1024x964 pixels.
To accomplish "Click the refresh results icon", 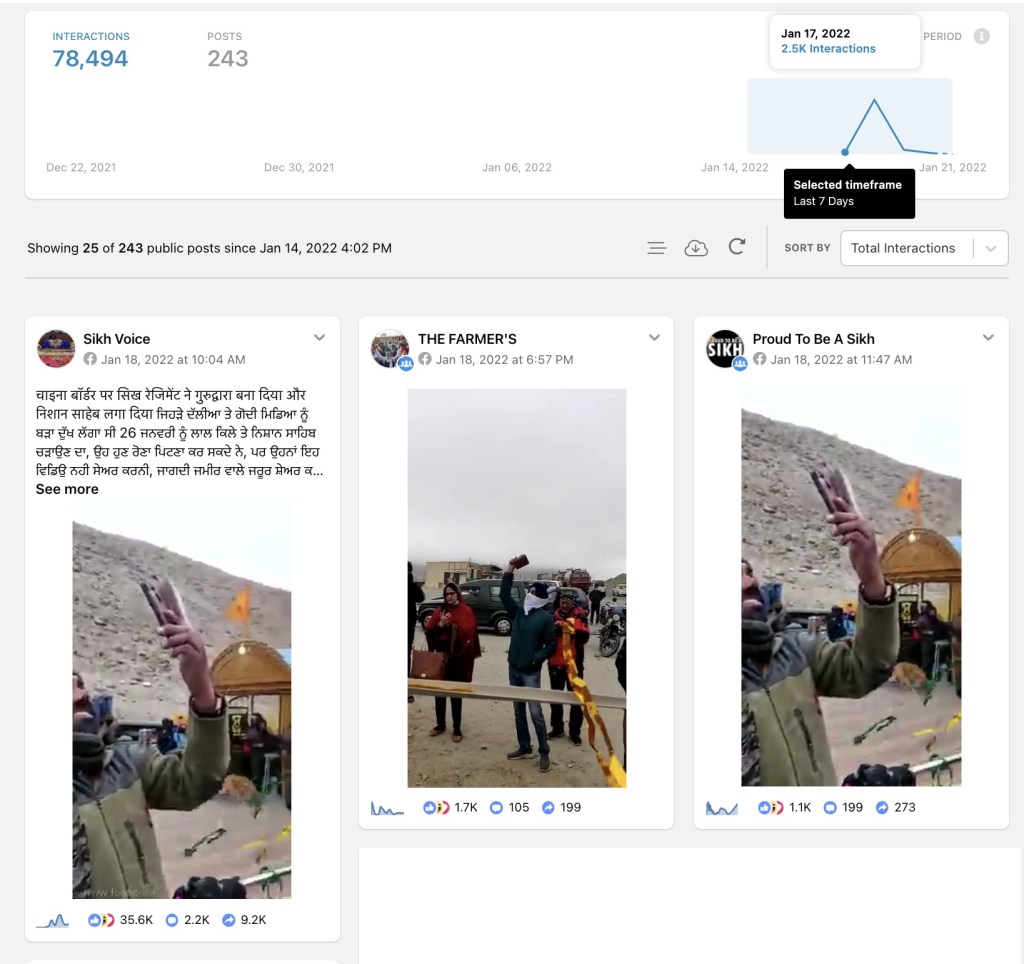I will pos(737,247).
